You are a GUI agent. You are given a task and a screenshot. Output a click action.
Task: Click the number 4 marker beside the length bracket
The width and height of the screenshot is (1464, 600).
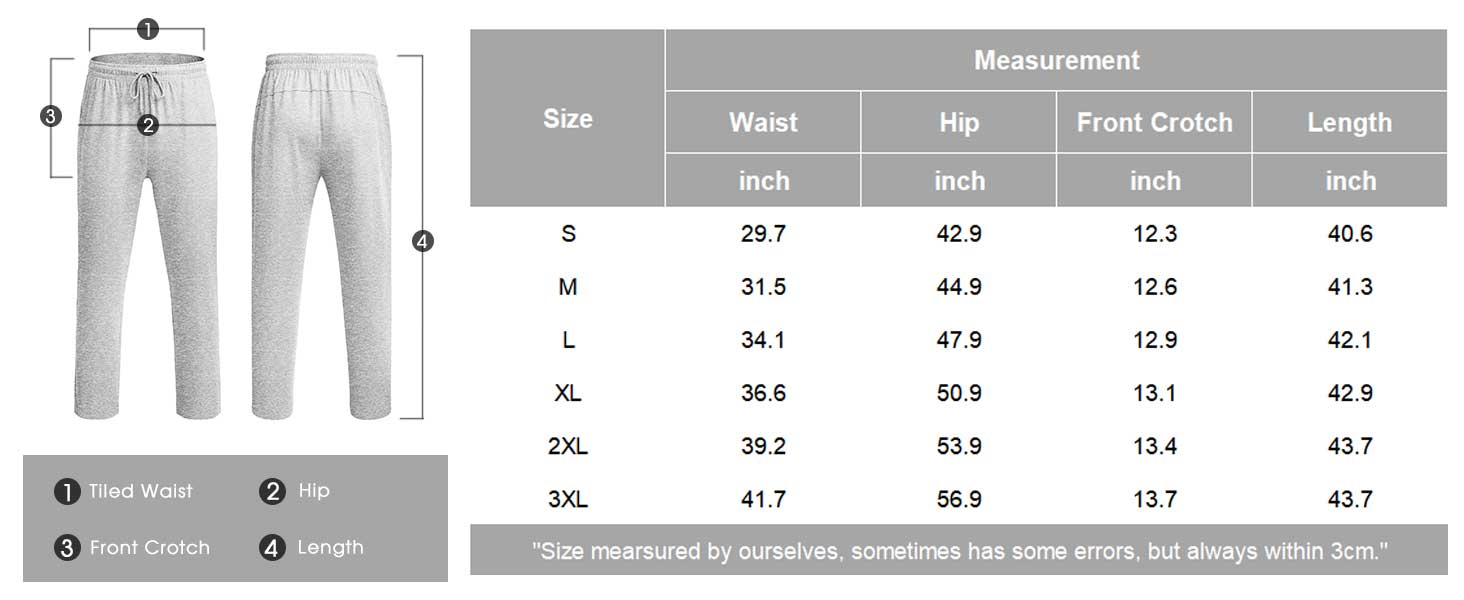(423, 241)
